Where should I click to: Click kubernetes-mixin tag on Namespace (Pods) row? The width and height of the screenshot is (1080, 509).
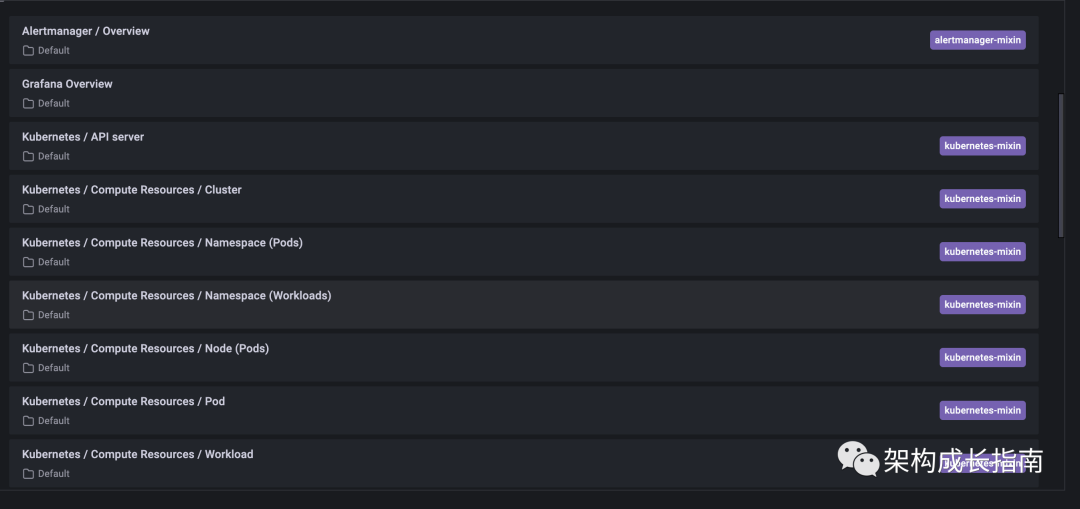982,252
